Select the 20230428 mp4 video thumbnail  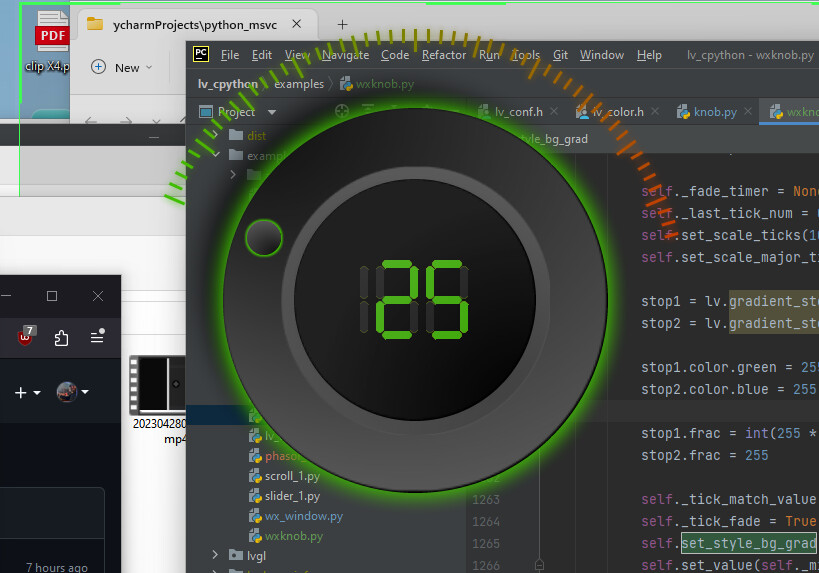tap(158, 400)
